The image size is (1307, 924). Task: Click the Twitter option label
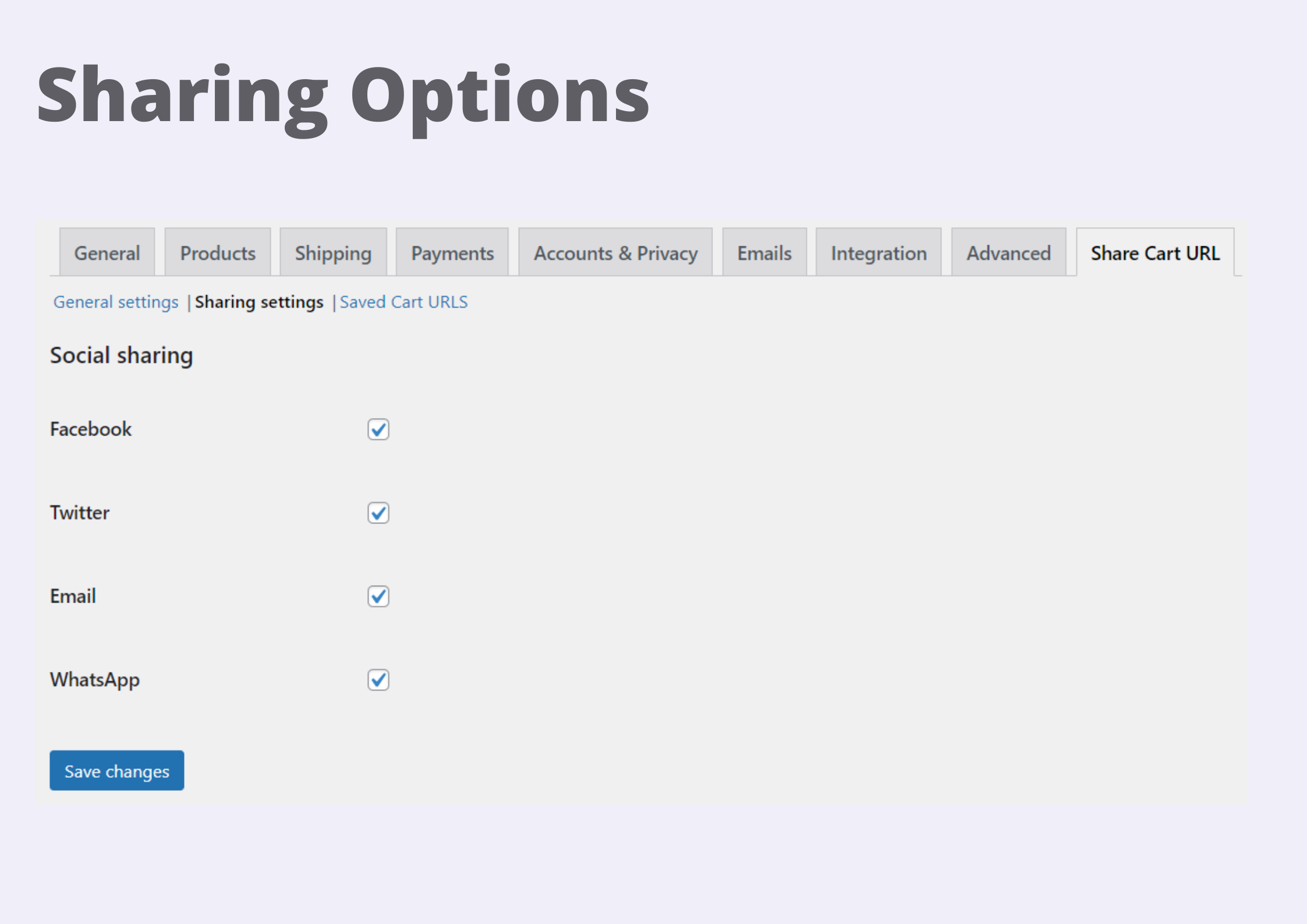click(x=79, y=513)
